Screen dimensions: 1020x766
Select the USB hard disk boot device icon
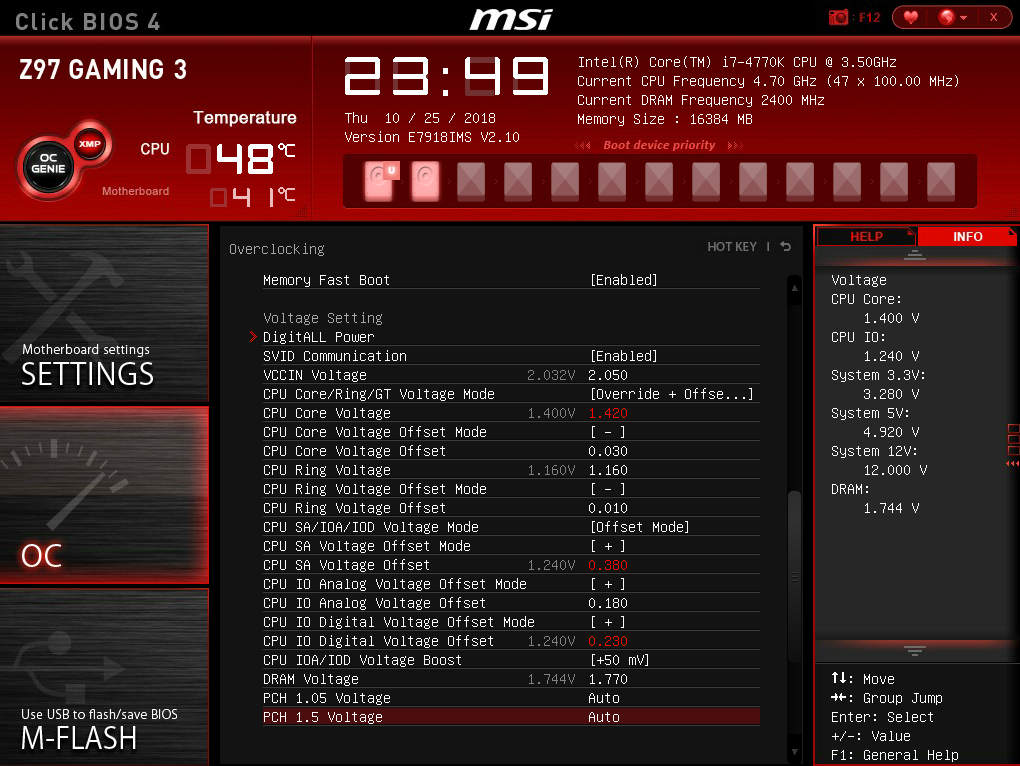tap(381, 180)
